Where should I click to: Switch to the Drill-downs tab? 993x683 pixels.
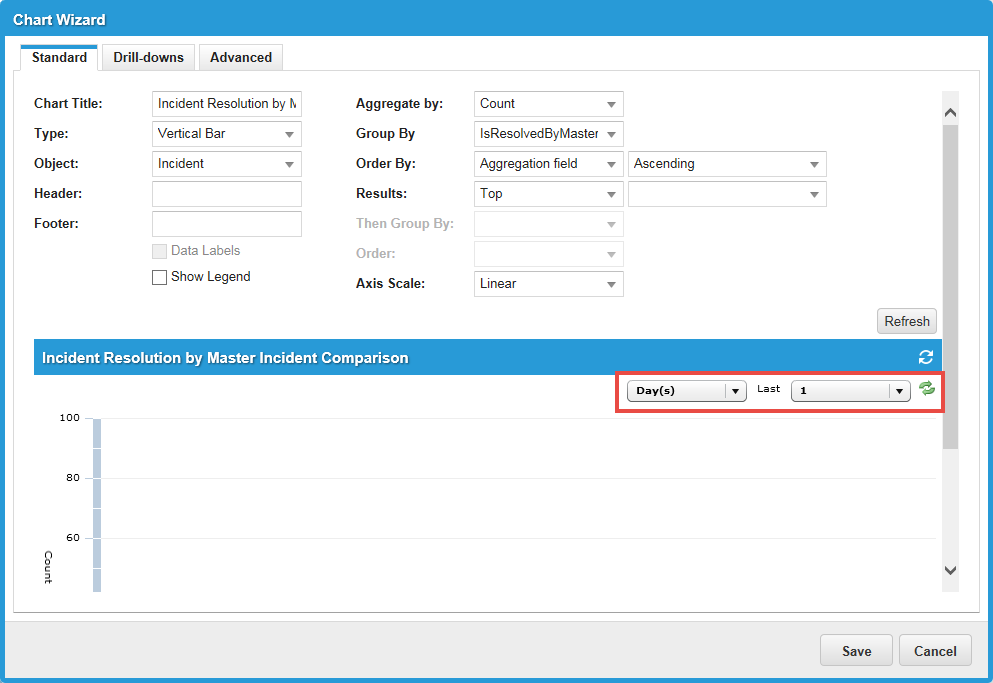coord(148,58)
